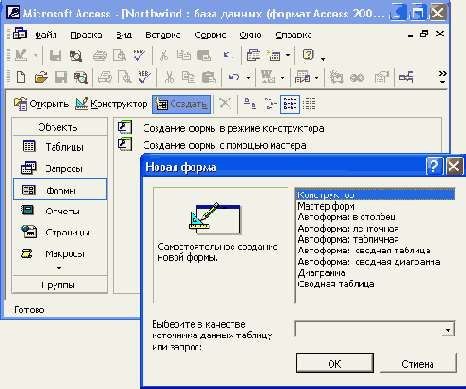Screen dimensions: 466x389
Task: Switch to List view
Action: pyautogui.click(x=290, y=104)
